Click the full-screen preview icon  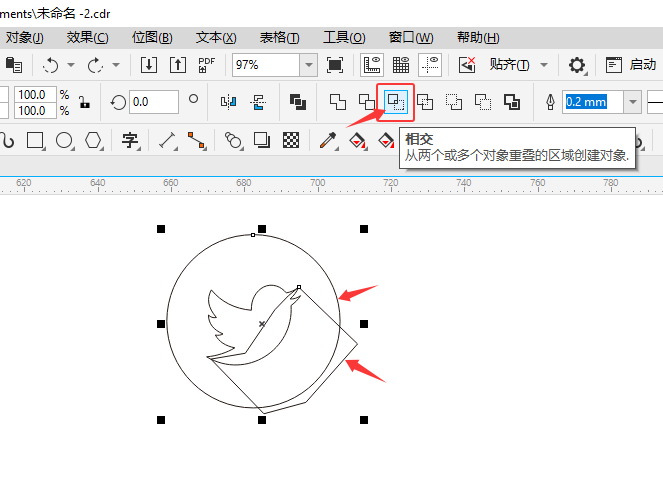pyautogui.click(x=335, y=65)
